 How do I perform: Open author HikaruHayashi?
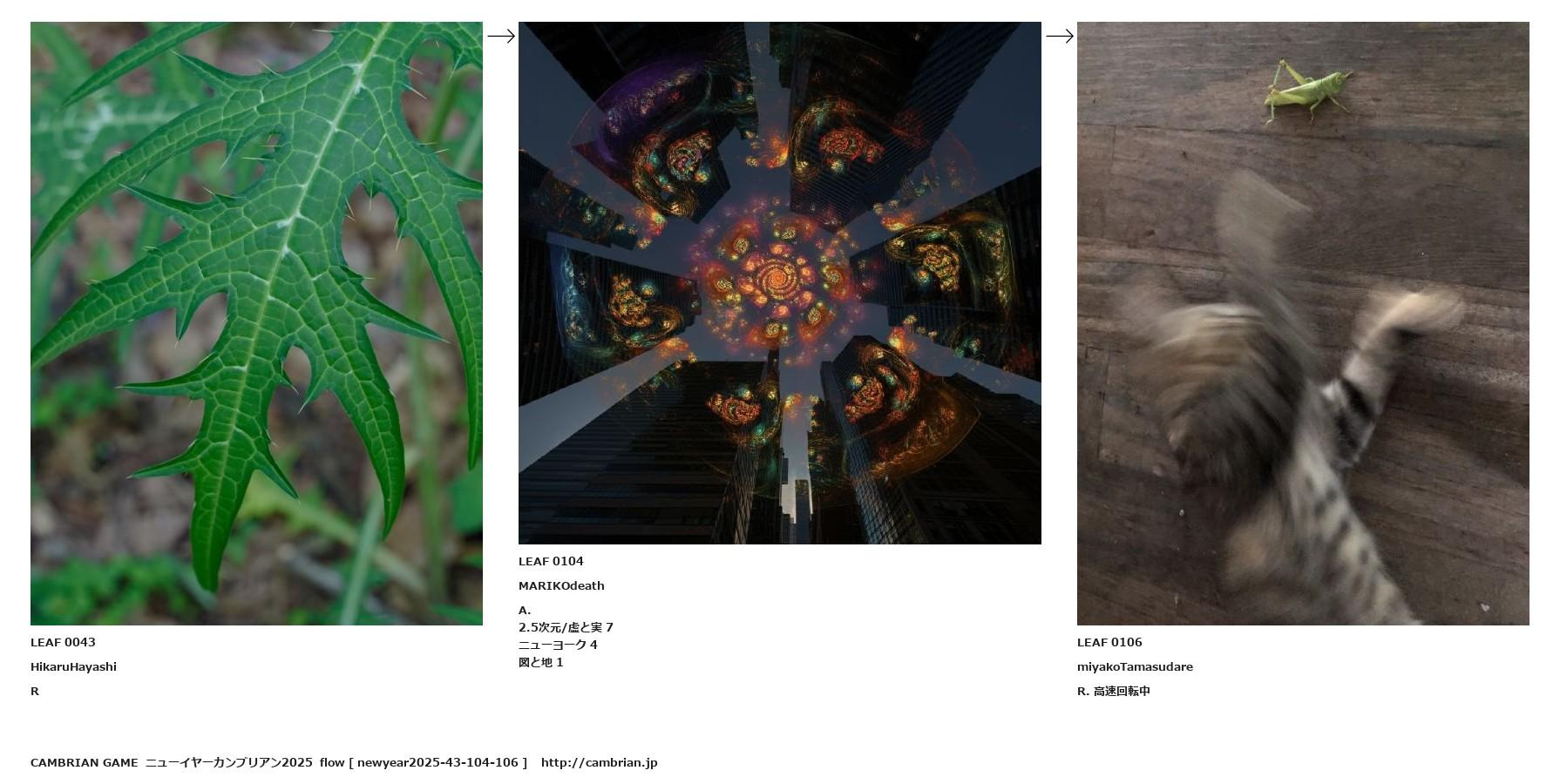click(73, 666)
